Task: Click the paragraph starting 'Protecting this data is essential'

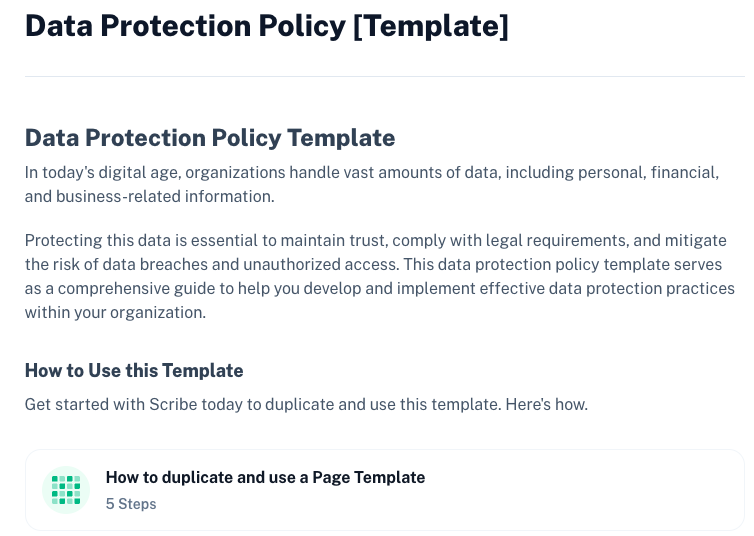Action: [380, 276]
